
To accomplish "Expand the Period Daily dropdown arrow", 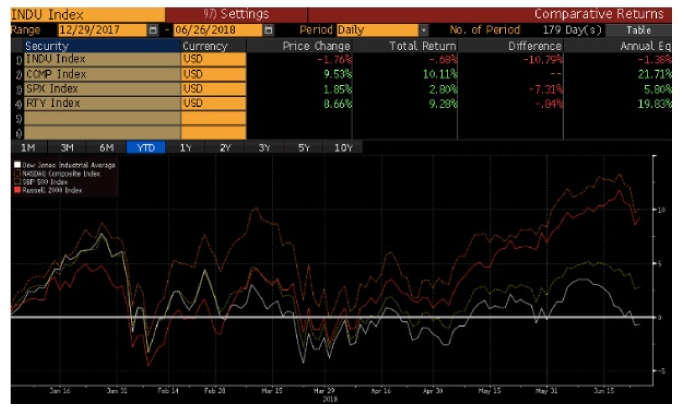I will (x=424, y=30).
